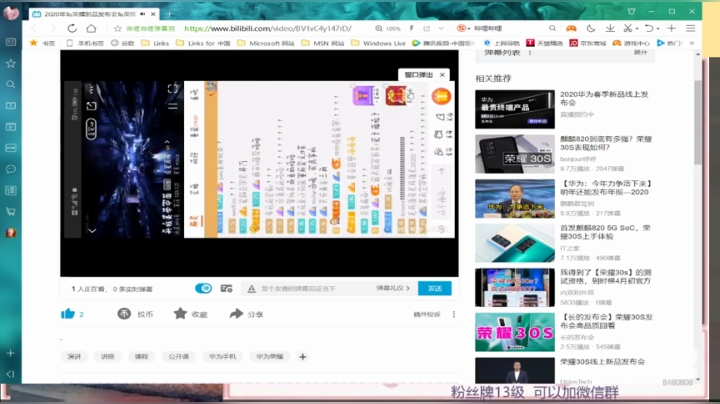720x404 pixels.
Task: Click the 华为手机 tag
Action: [x=222, y=357]
